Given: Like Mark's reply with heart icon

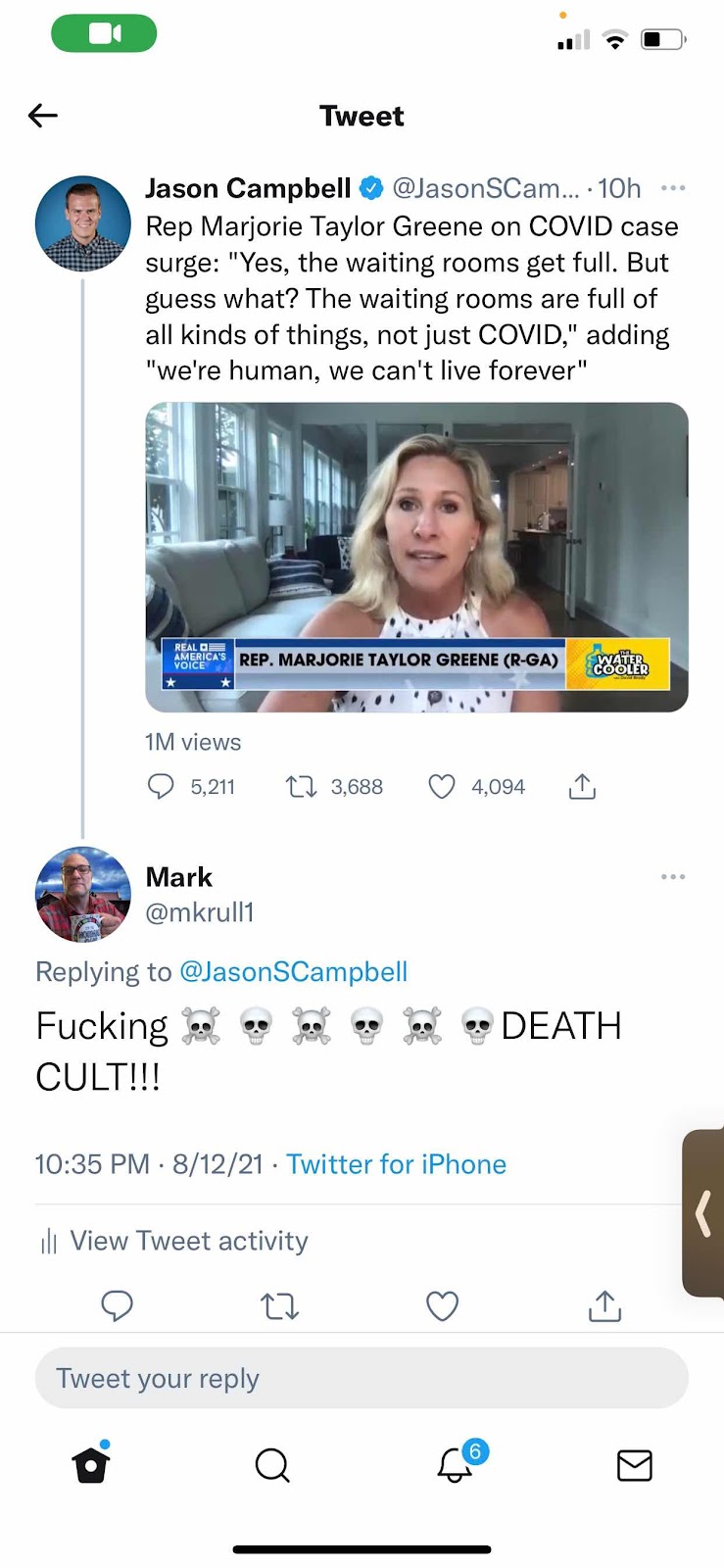Looking at the screenshot, I should (x=443, y=1305).
